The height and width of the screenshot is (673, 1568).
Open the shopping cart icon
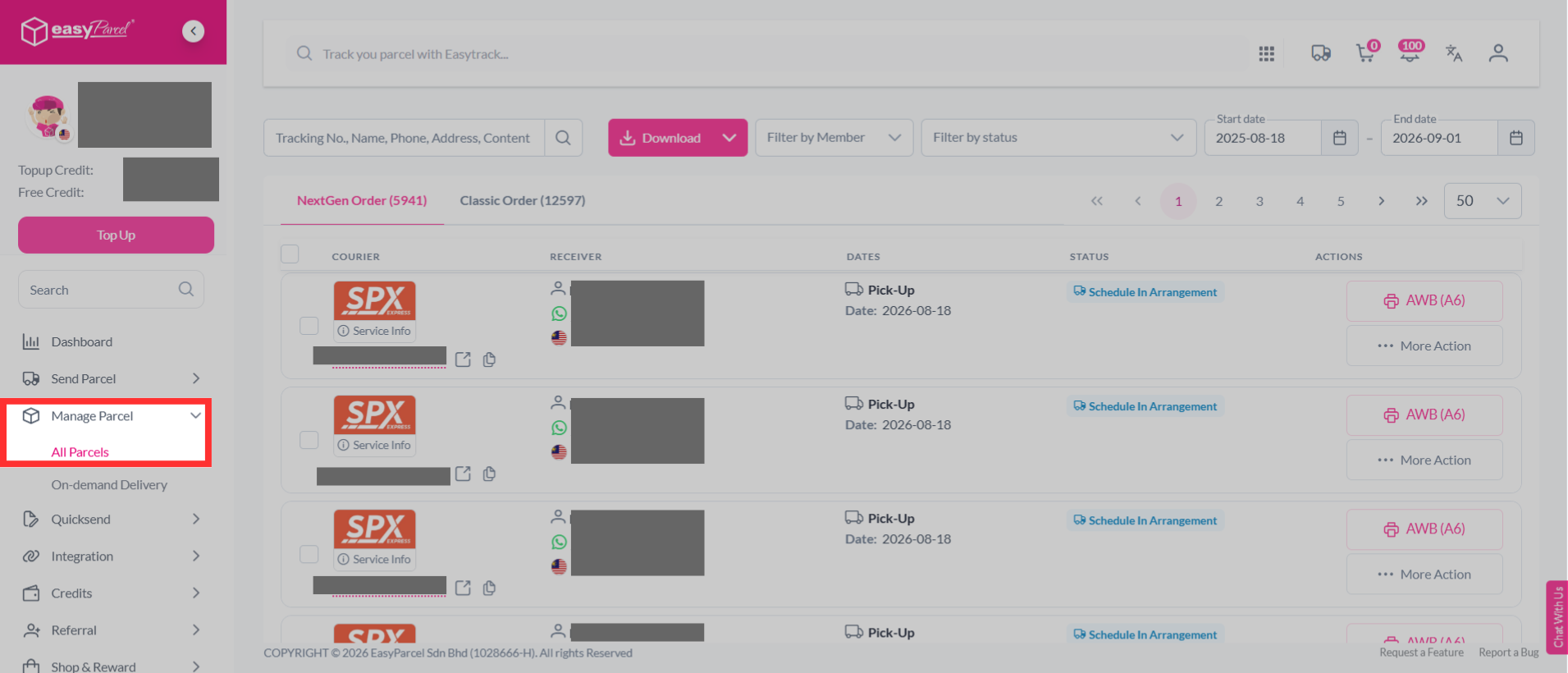[x=1366, y=53]
